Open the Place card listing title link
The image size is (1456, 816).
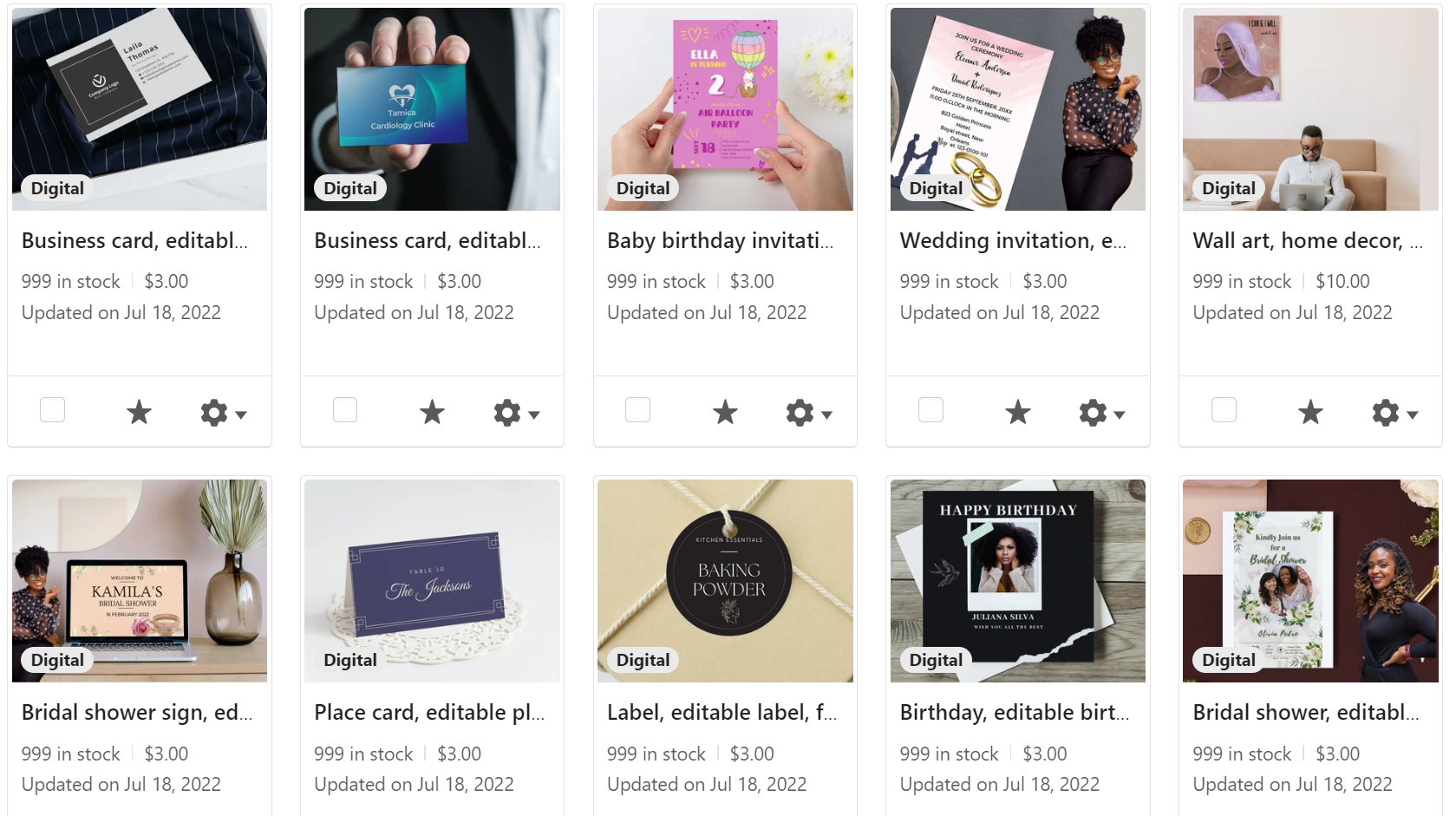click(428, 713)
